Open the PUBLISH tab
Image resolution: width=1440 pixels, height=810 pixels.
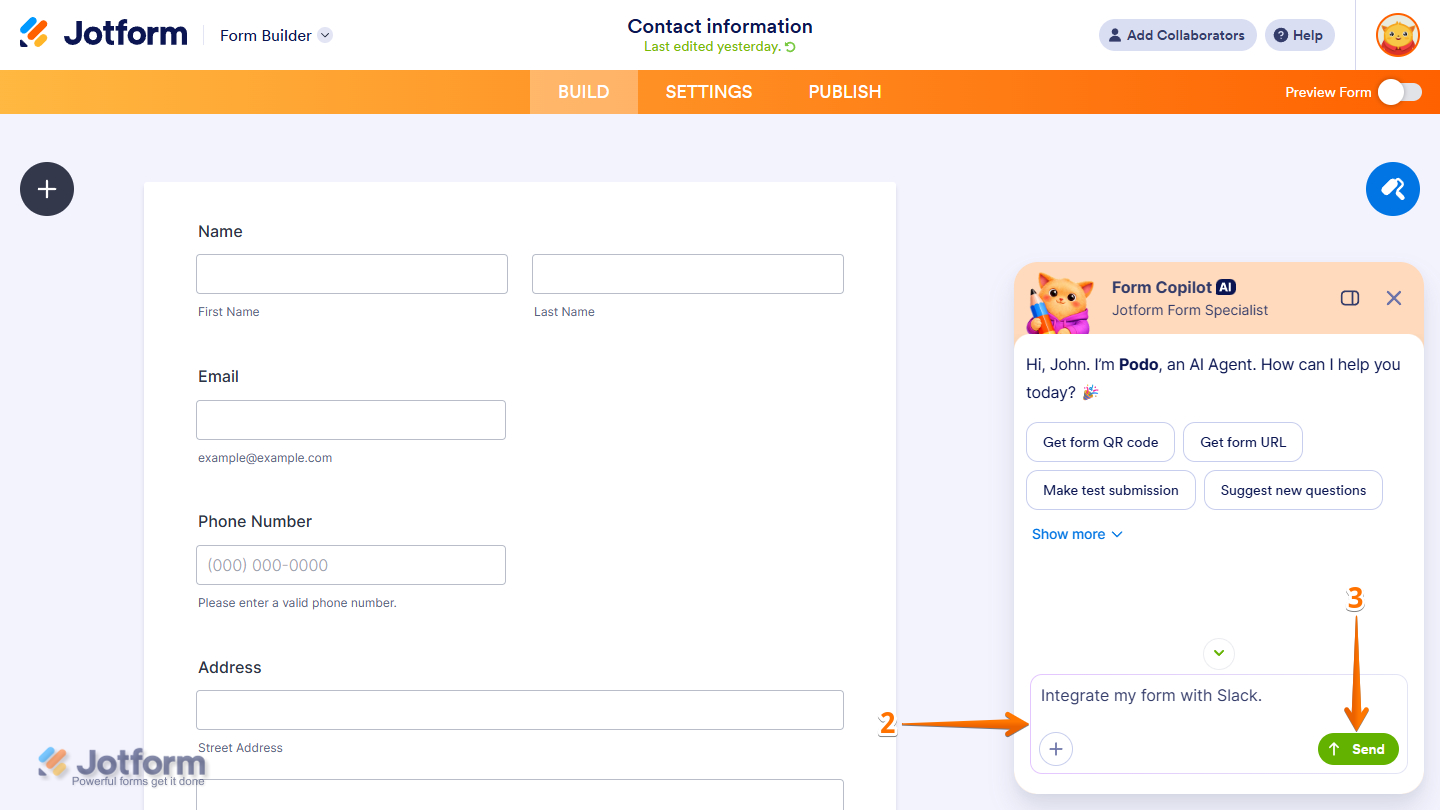pyautogui.click(x=844, y=91)
